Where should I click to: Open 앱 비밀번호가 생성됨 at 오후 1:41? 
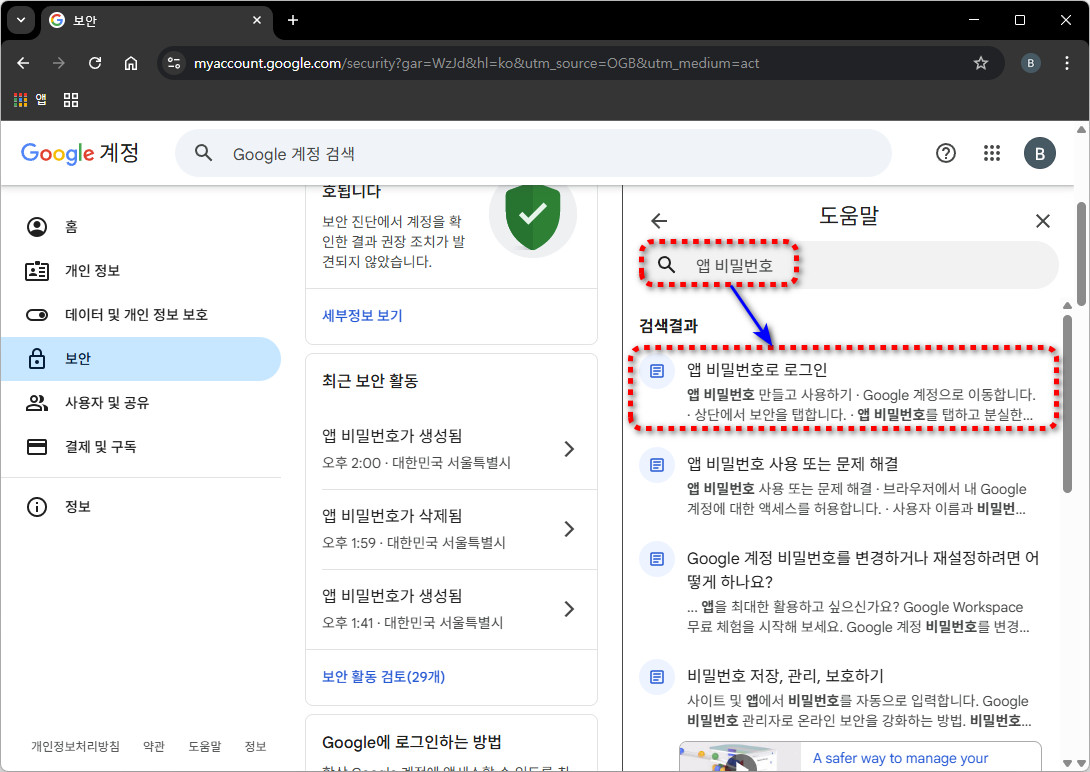click(451, 609)
